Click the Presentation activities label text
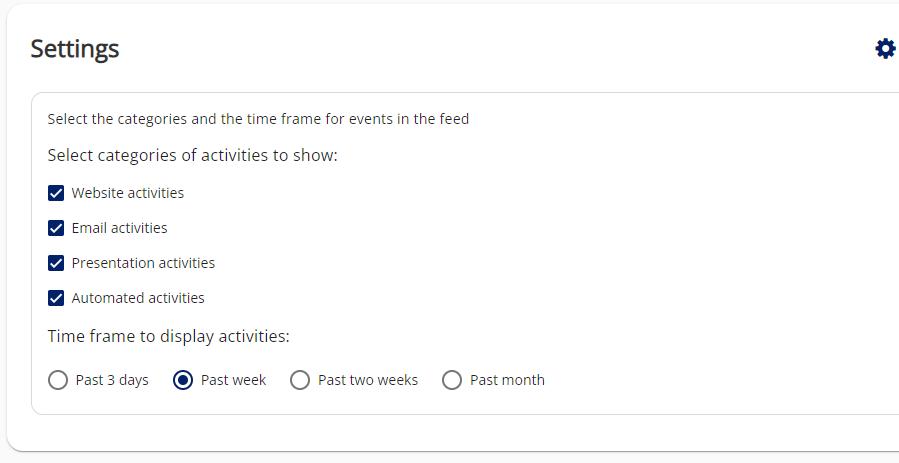This screenshot has height=463, width=899. [143, 263]
